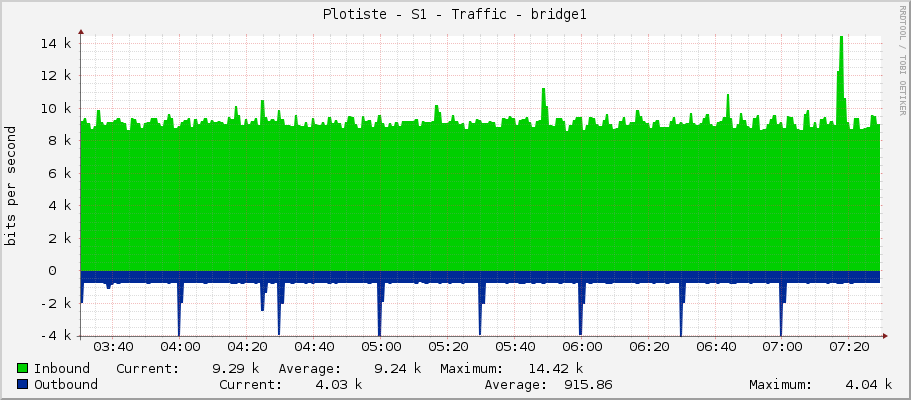Click the Inbound current value '9.29 k'
Image resolution: width=911 pixels, height=400 pixels.
coord(236,369)
